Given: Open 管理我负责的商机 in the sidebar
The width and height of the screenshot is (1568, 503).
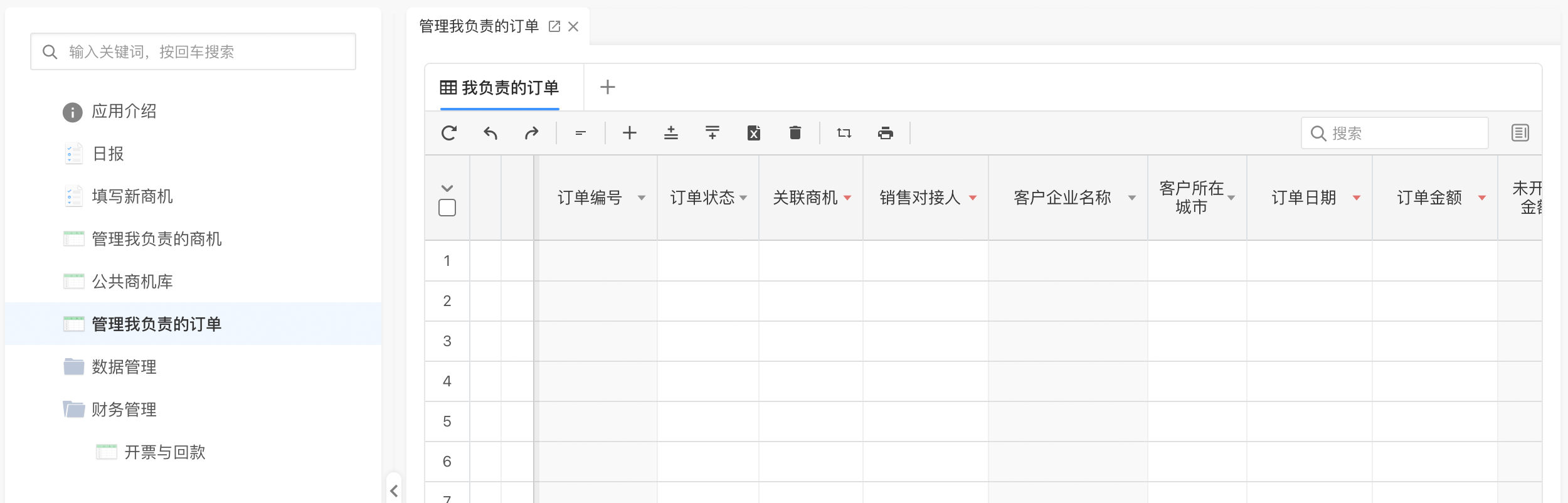Looking at the screenshot, I should [x=156, y=239].
